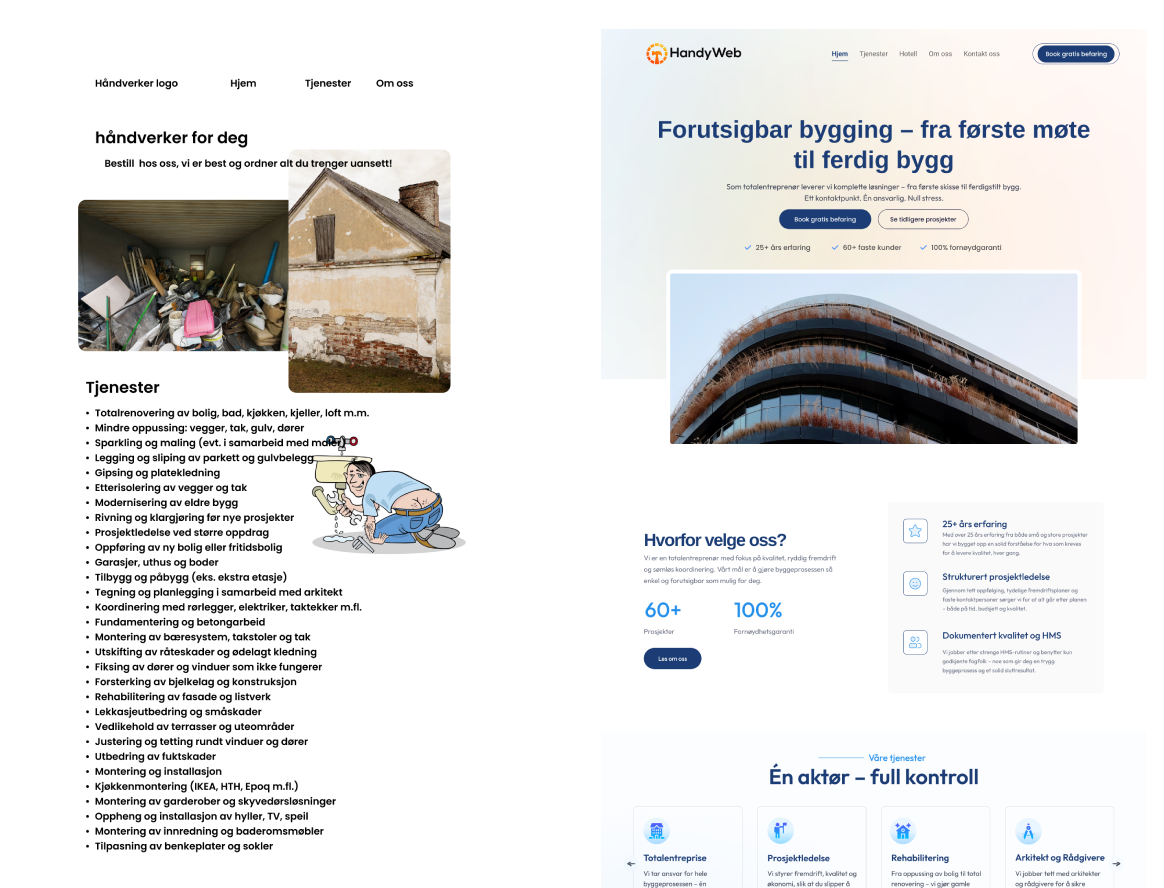Click the people icon beside Dokumentert kvalitet og HMS
The height and width of the screenshot is (888, 1164).
(x=915, y=642)
